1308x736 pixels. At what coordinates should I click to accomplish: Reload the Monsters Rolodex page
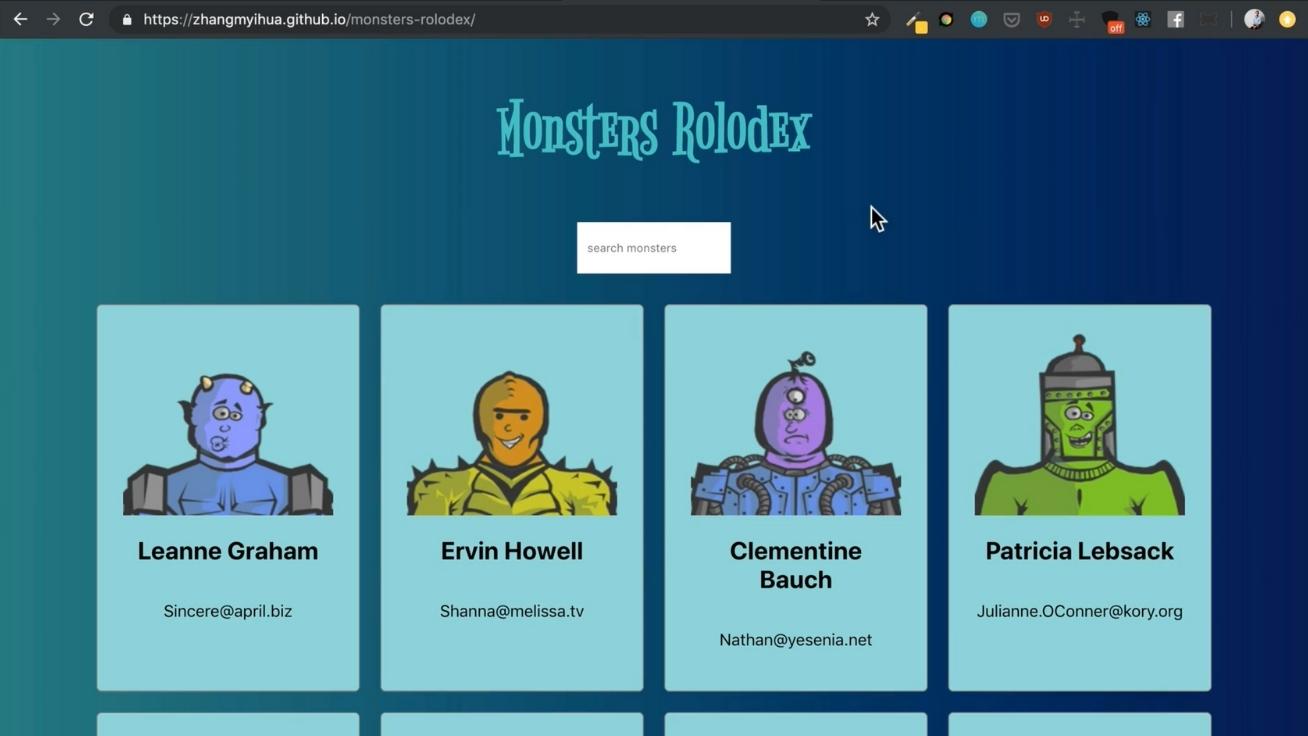tap(86, 19)
